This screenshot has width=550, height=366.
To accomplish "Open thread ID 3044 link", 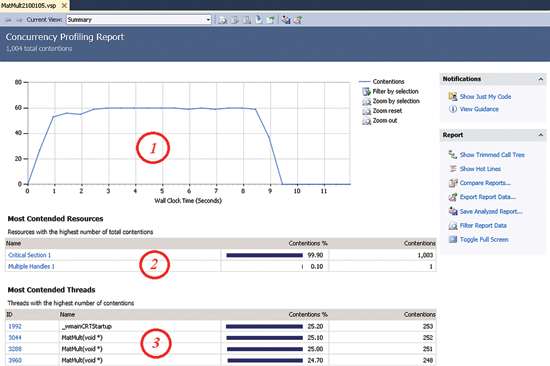I will (15, 338).
